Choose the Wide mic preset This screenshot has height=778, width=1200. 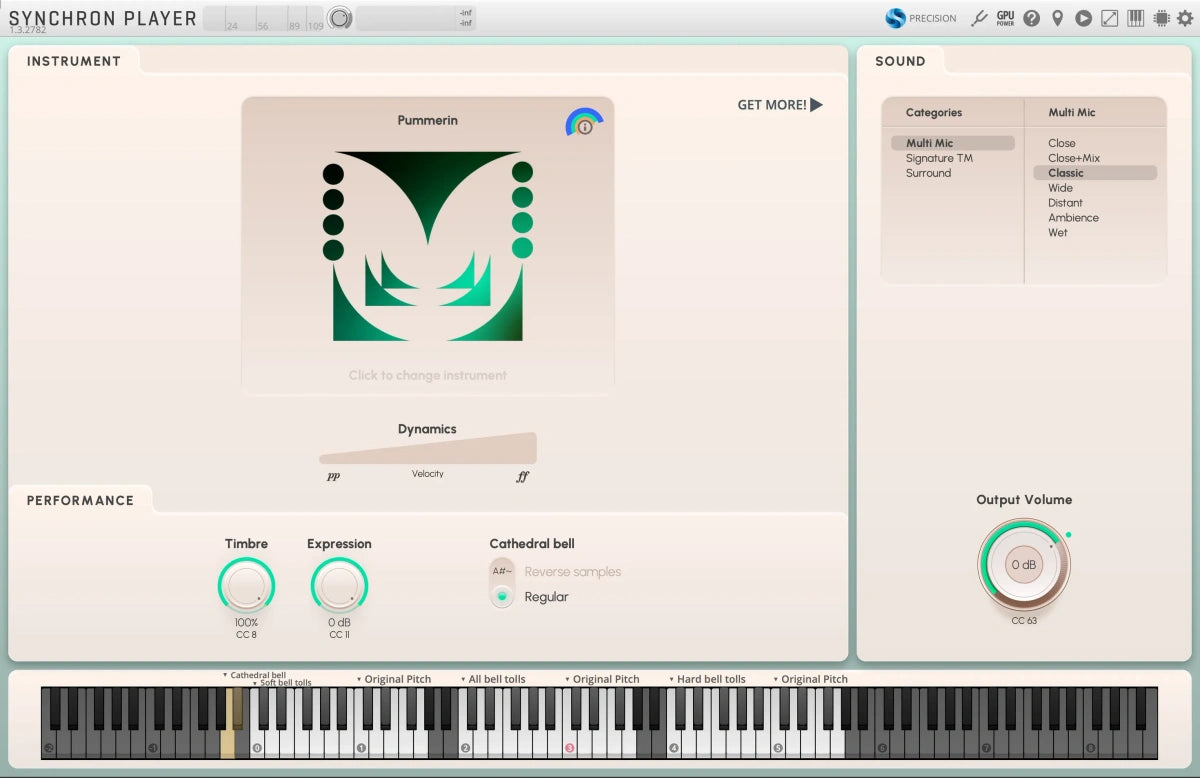[x=1060, y=188]
